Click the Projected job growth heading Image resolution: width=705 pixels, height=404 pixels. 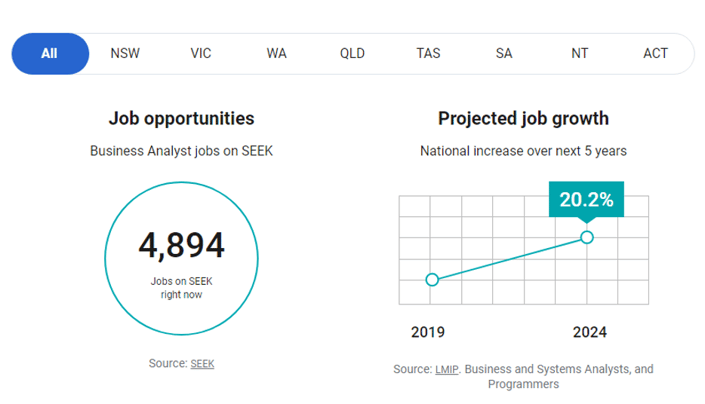pyautogui.click(x=523, y=119)
